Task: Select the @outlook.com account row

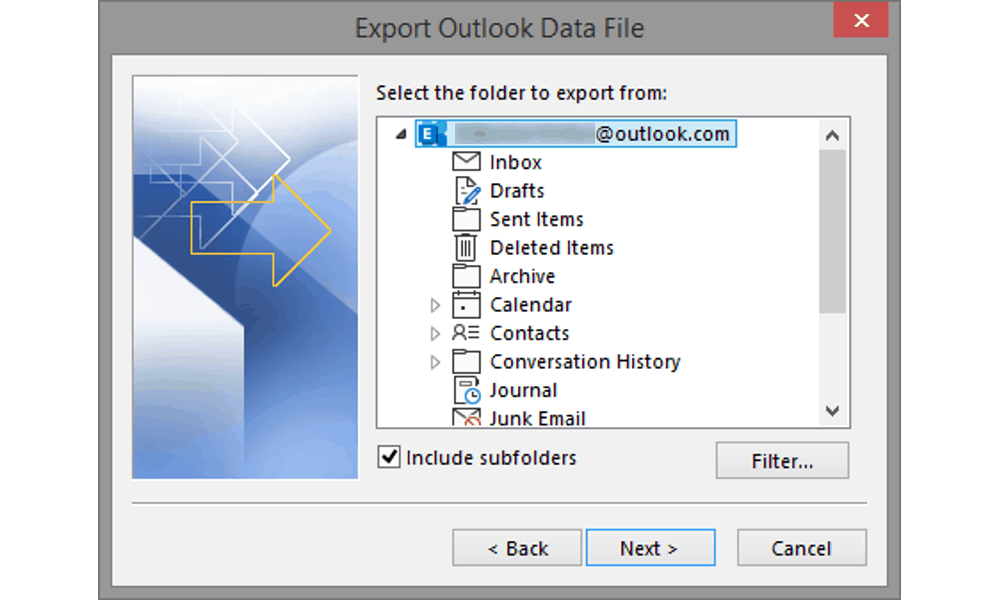Action: [x=576, y=134]
